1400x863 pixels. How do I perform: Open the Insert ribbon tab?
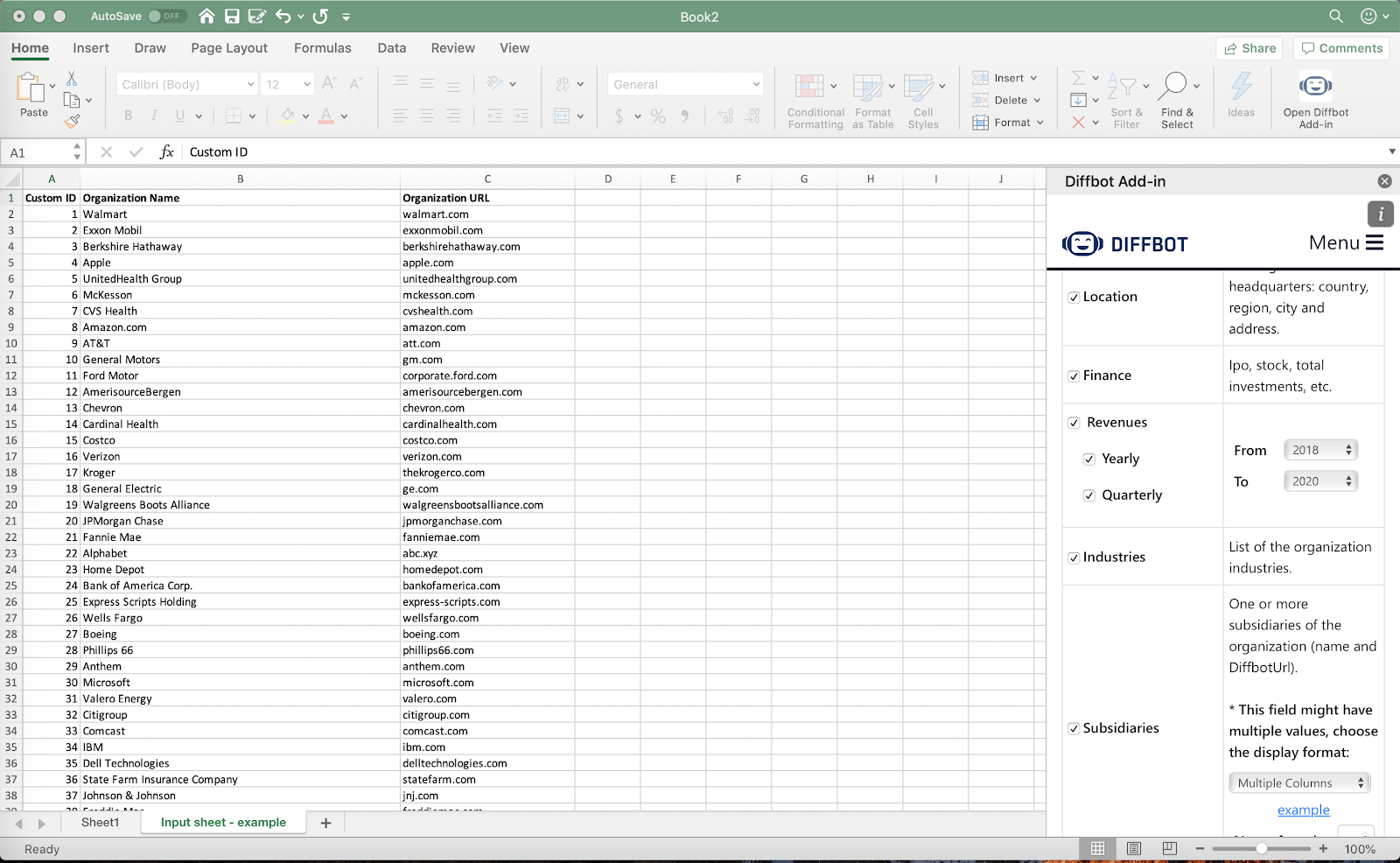91,48
